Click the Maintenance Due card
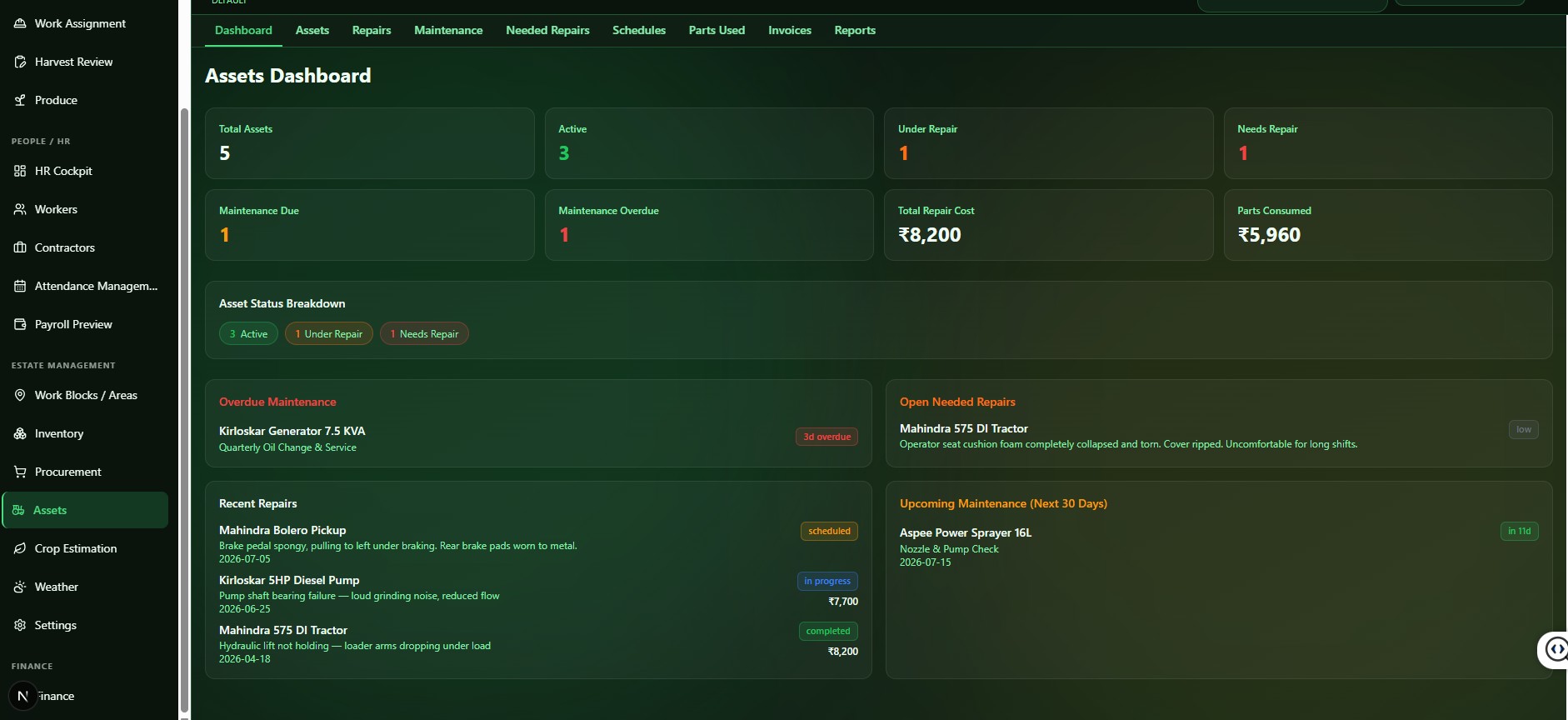The height and width of the screenshot is (720, 1568). pyautogui.click(x=370, y=225)
